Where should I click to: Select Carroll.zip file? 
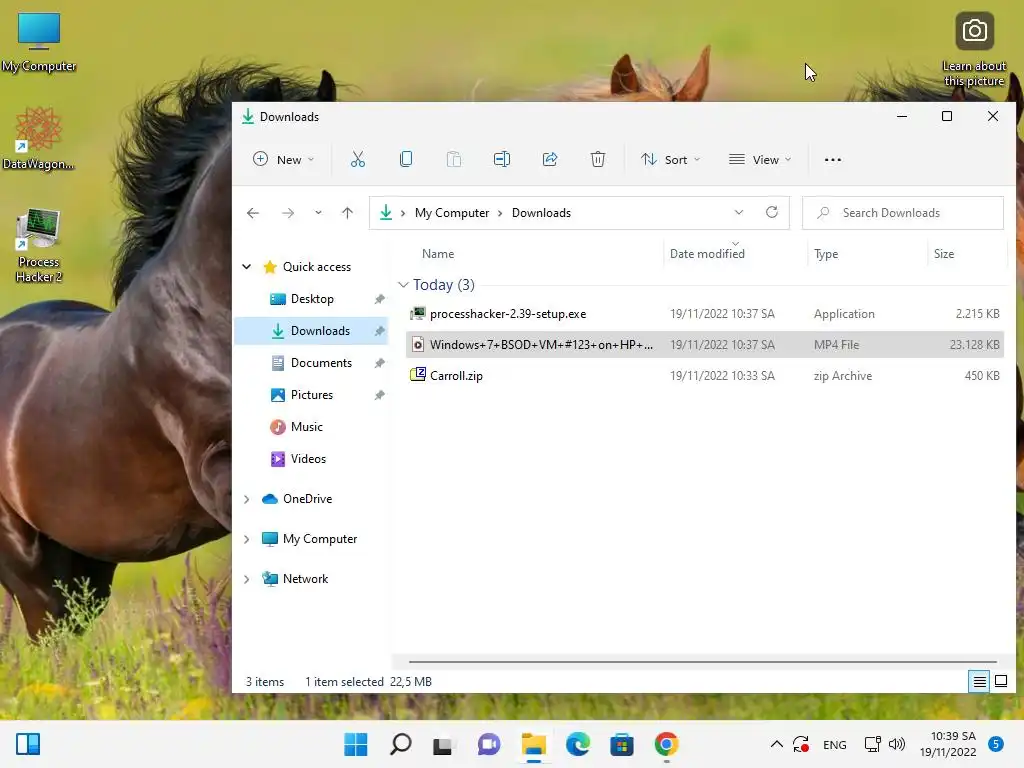pyautogui.click(x=705, y=376)
